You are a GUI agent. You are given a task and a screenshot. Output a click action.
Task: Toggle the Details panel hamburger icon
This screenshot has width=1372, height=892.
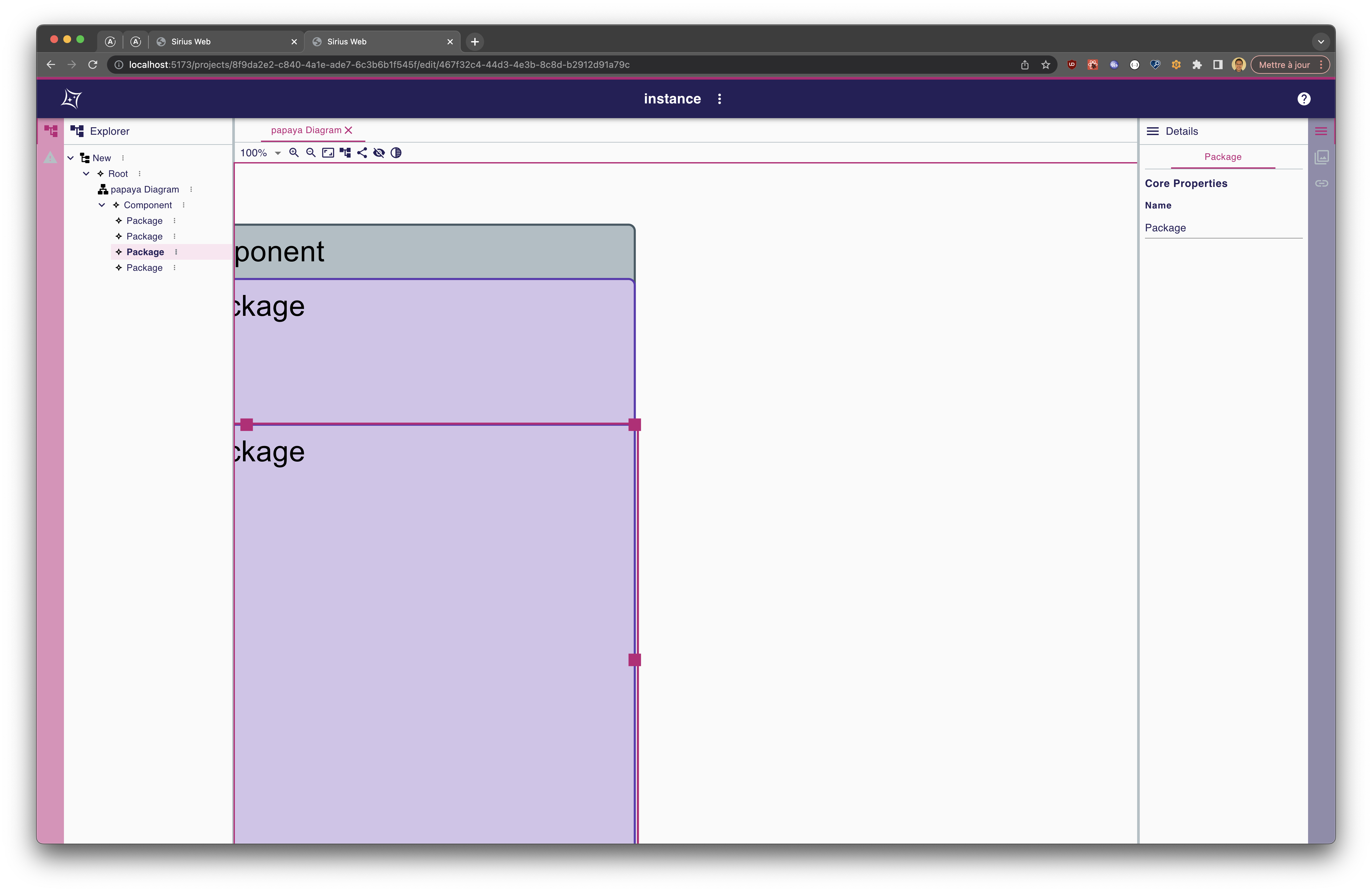click(1322, 131)
